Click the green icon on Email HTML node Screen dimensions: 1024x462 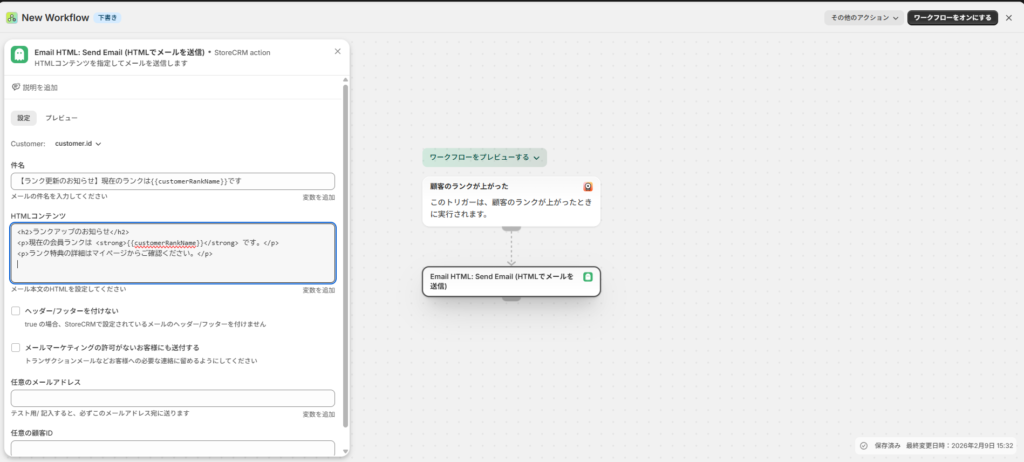588,276
